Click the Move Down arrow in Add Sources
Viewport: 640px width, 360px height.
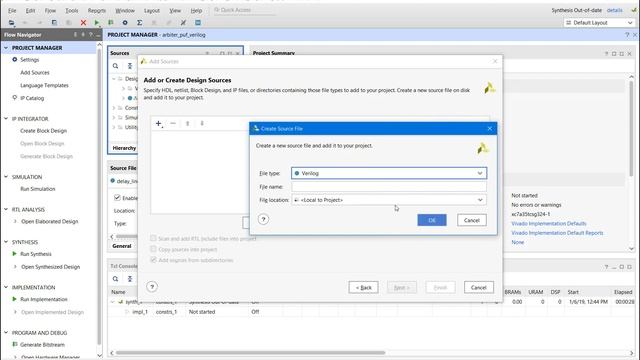point(202,123)
